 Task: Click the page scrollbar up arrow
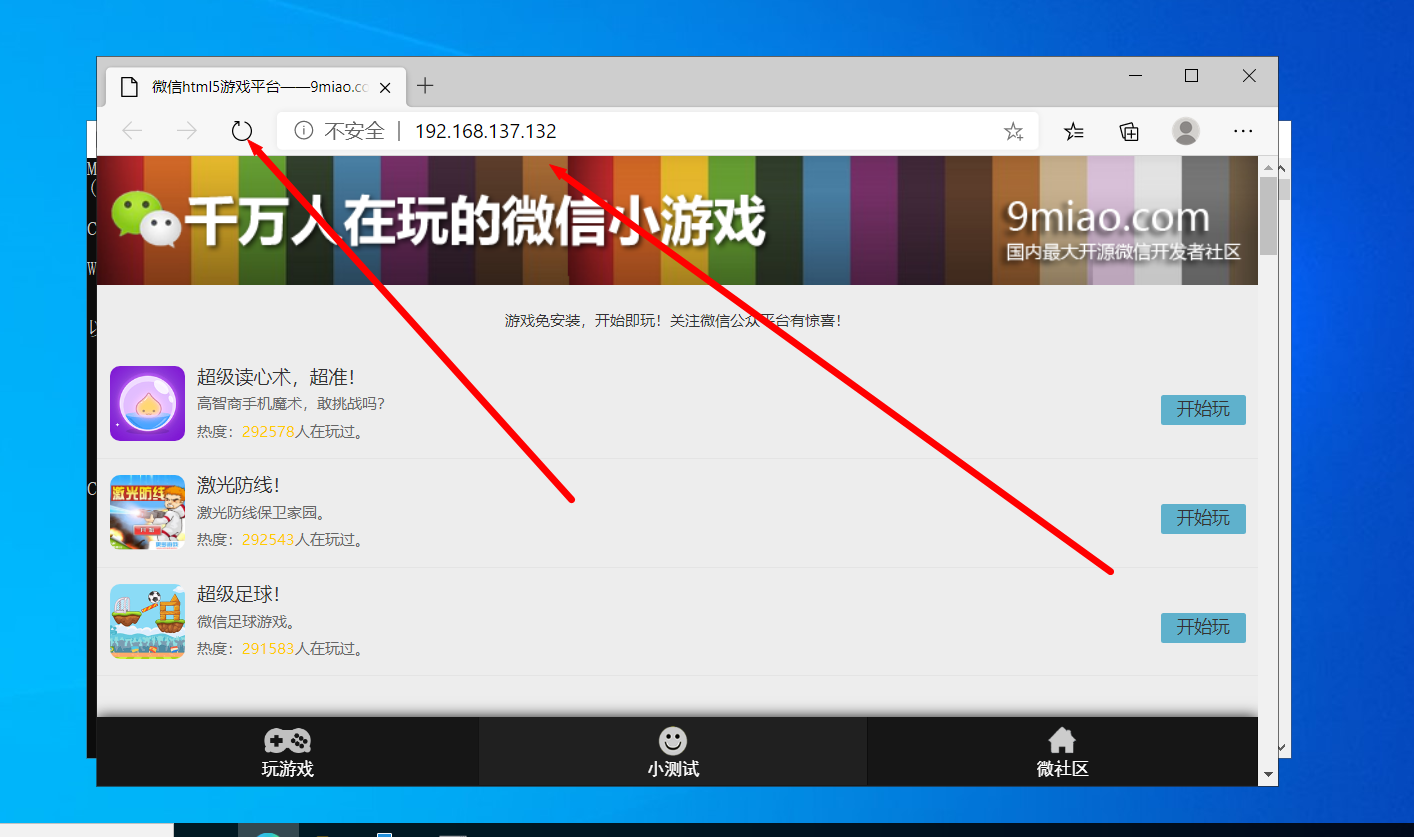pos(1269,167)
